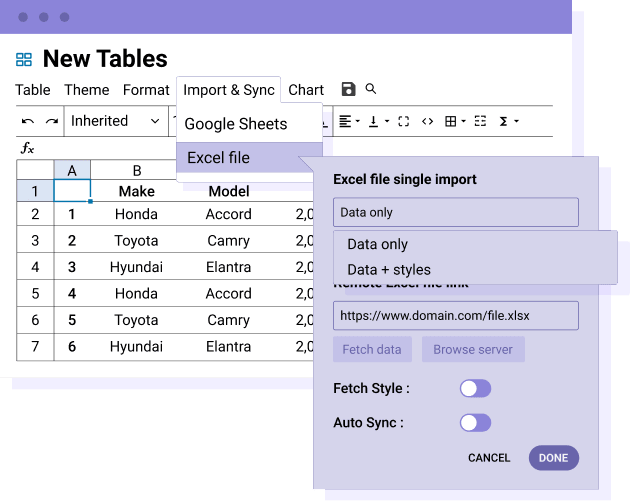Choose the Data + styles option
This screenshot has width=630, height=501.
389,269
